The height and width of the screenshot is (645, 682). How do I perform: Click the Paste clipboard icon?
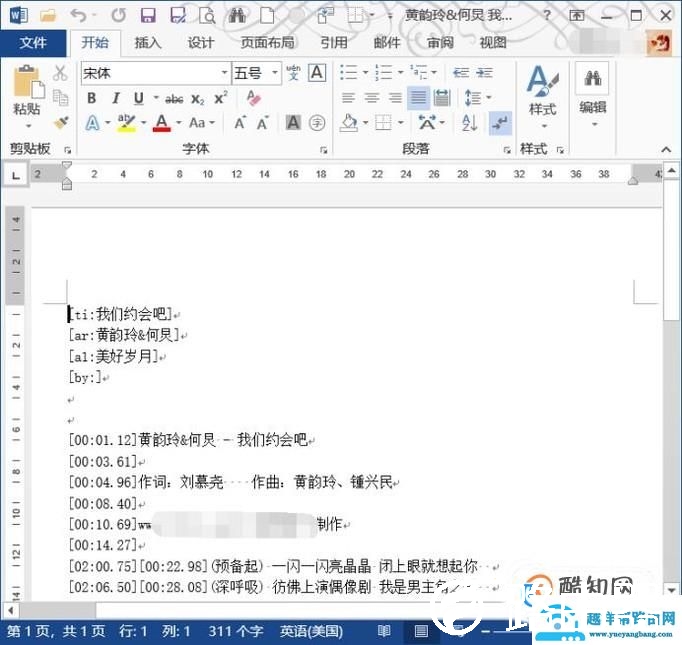(29, 81)
